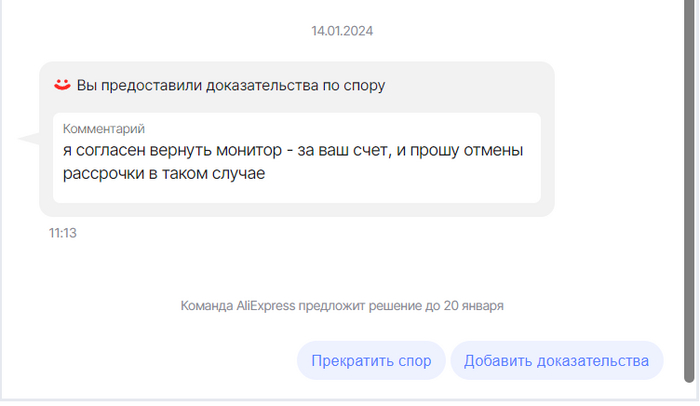Click the red AliExpress smiley icon

(x=62, y=85)
